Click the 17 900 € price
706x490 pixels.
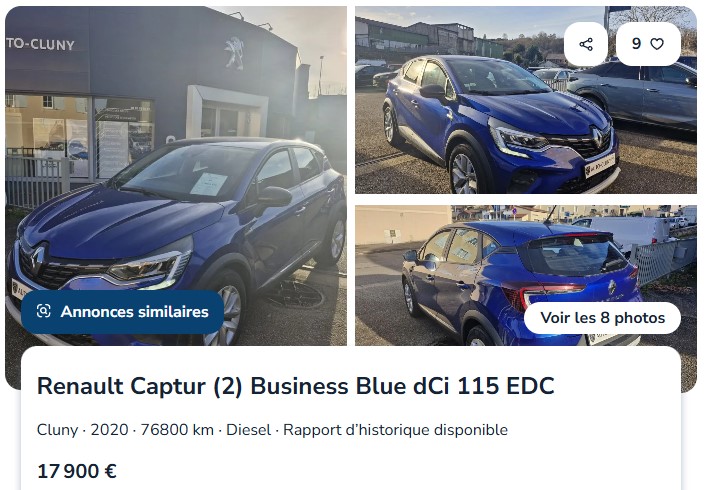[77, 472]
